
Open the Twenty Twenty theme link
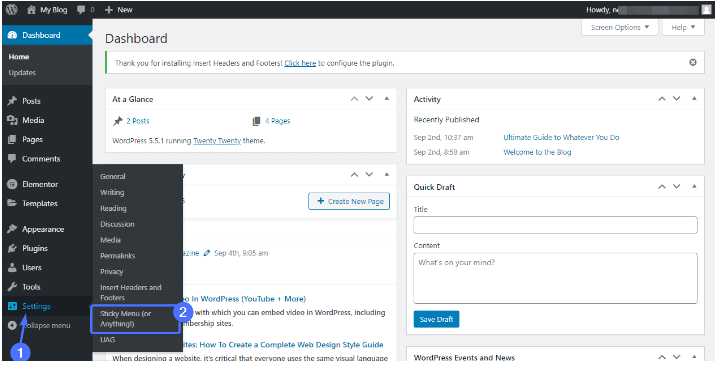coord(217,141)
